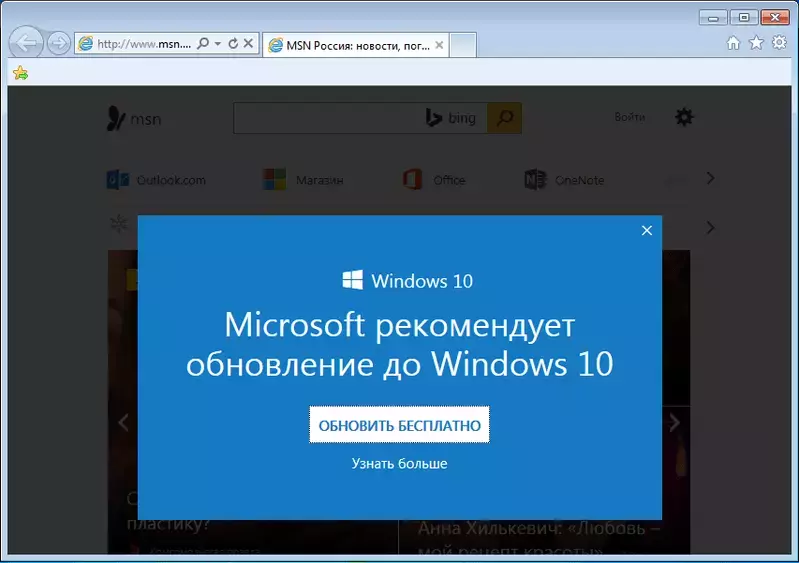Open the Анна Хилькевич news headline
The width and height of the screenshot is (799, 563).
[539, 537]
